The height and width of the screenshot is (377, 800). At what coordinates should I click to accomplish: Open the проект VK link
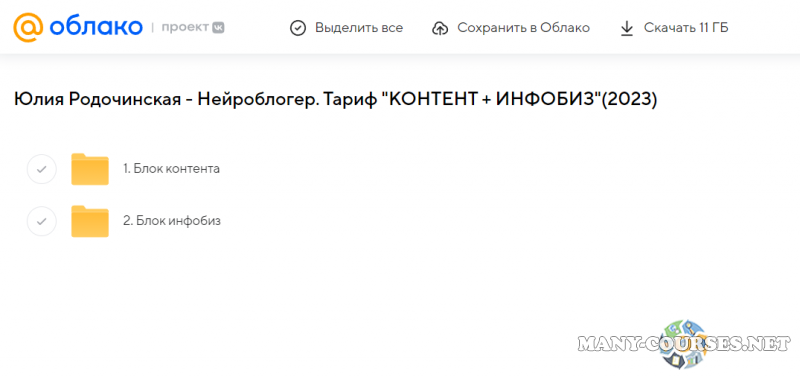[x=193, y=28]
